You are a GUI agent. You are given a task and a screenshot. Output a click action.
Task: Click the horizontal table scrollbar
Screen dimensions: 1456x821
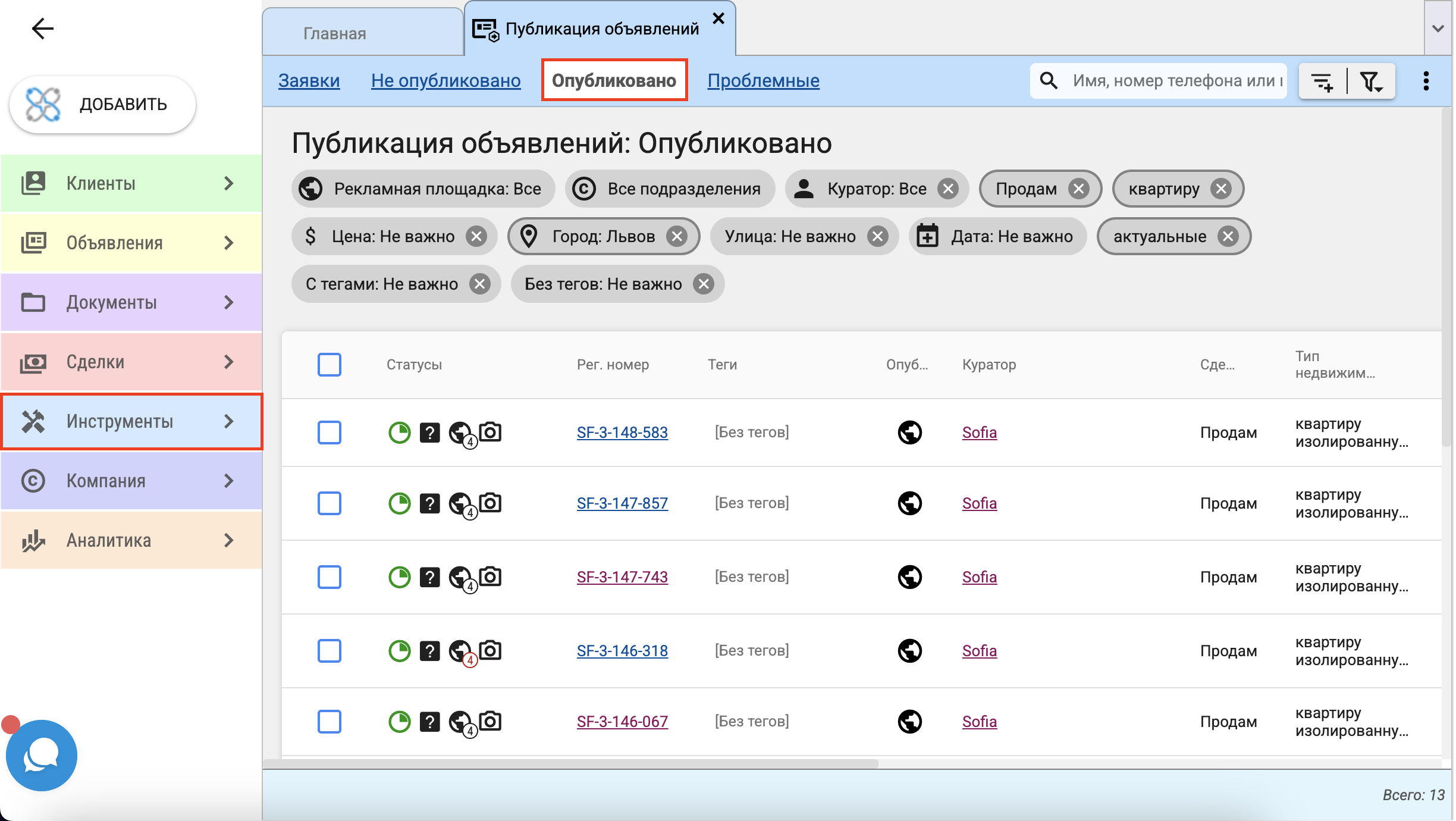[x=571, y=763]
